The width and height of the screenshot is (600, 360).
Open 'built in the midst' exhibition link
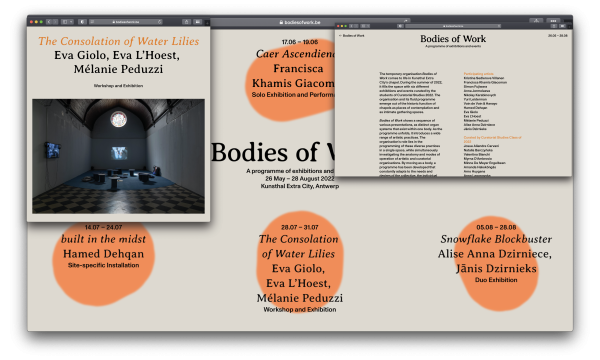point(103,239)
